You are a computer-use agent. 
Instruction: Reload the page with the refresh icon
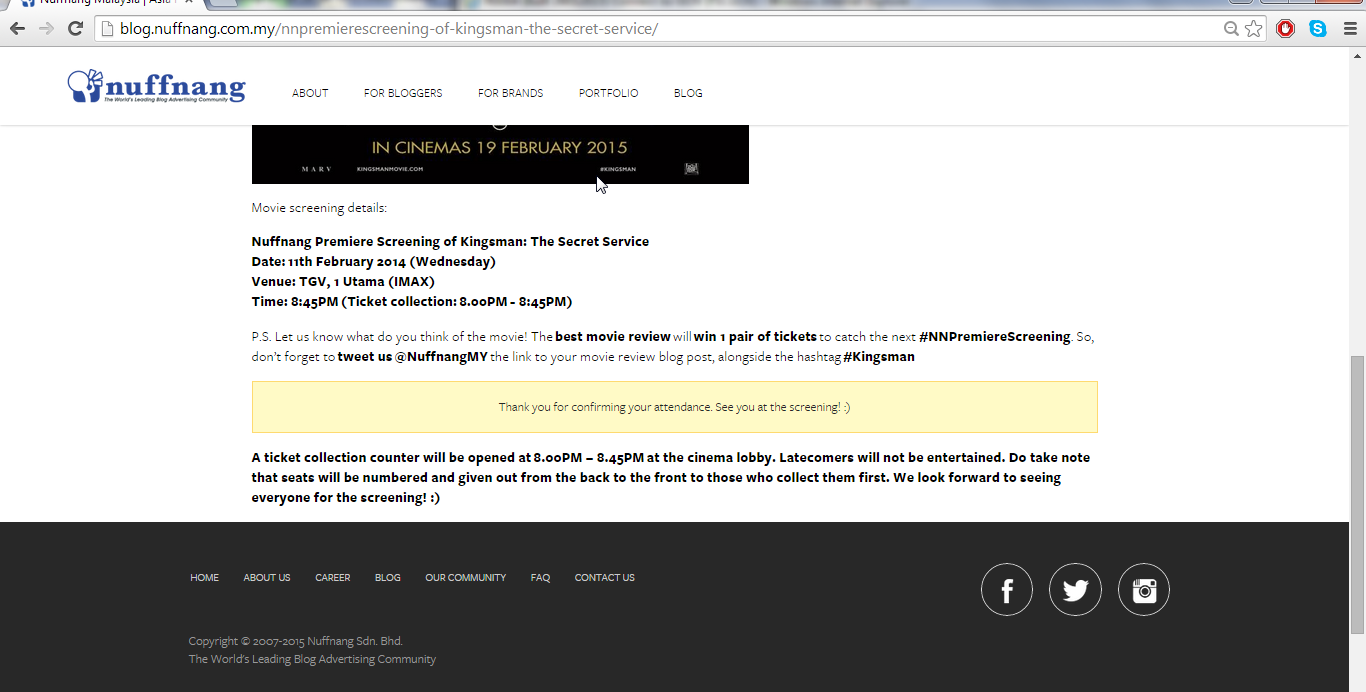[75, 29]
